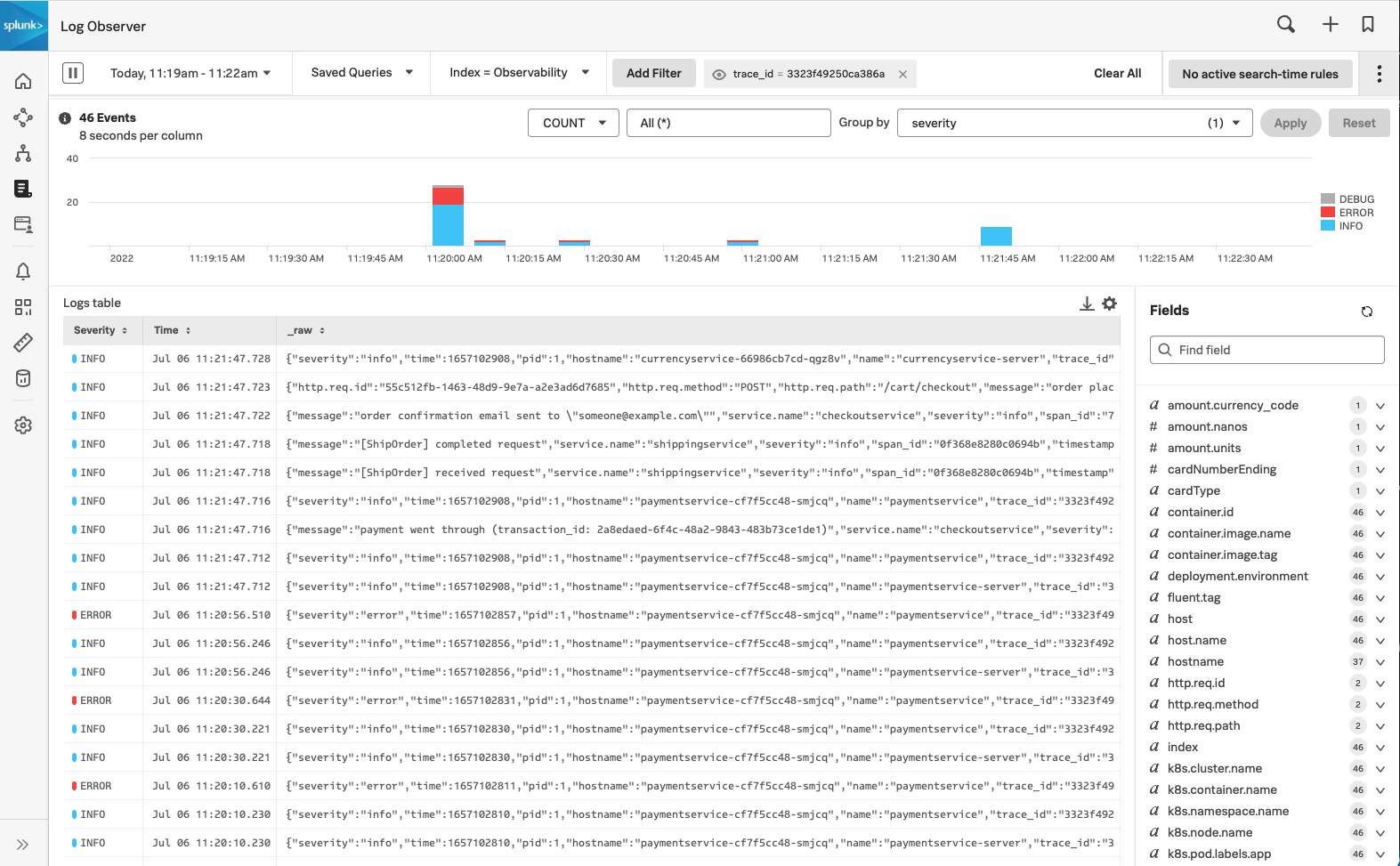Select Log Observer sidebar icon
Viewport: 1400px width, 866px height.
[x=23, y=189]
